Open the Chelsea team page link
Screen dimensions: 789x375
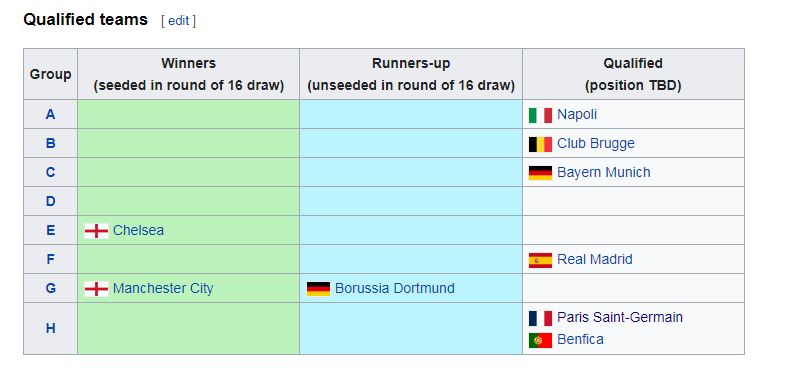coord(138,231)
